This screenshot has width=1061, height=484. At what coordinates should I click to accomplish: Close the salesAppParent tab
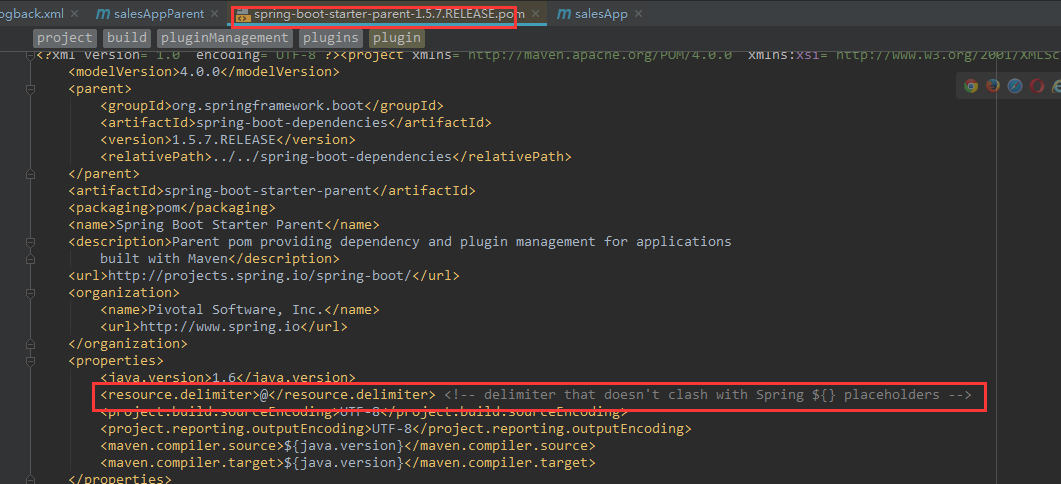coord(215,14)
